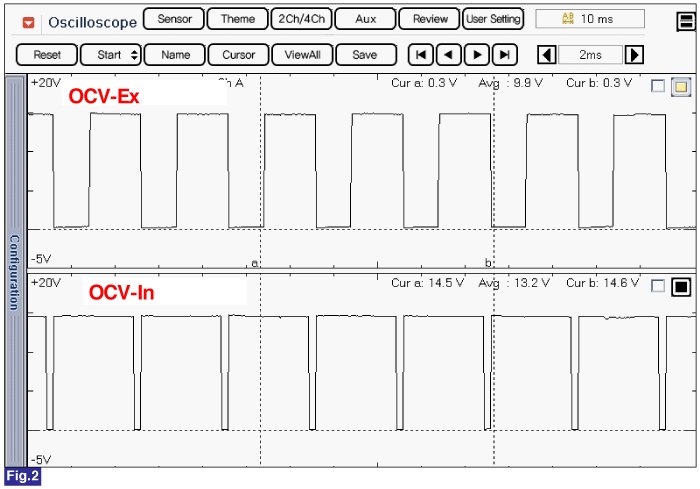Toggle the OCV-Ex channel checkbox
Screen dimensions: 700x489
pyautogui.click(x=657, y=87)
